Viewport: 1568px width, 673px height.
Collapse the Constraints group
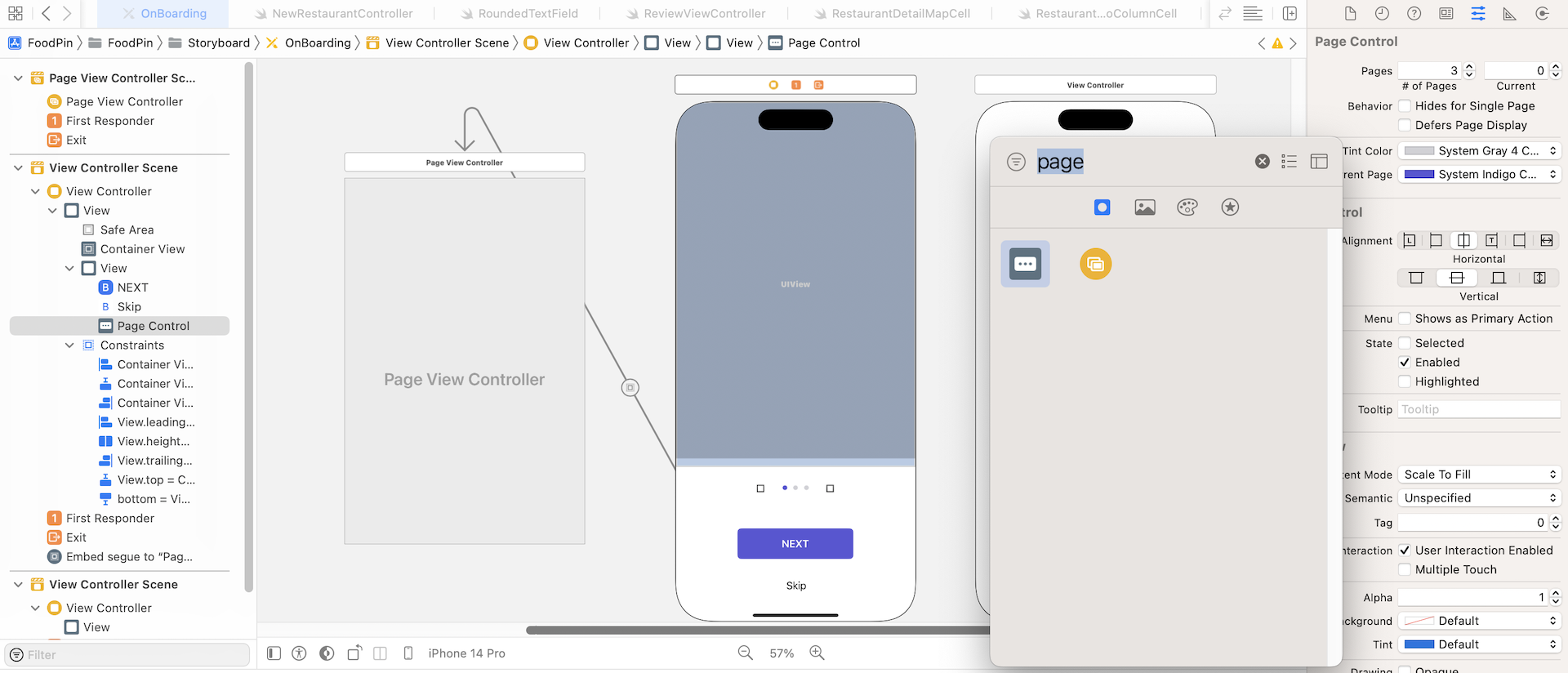[69, 345]
